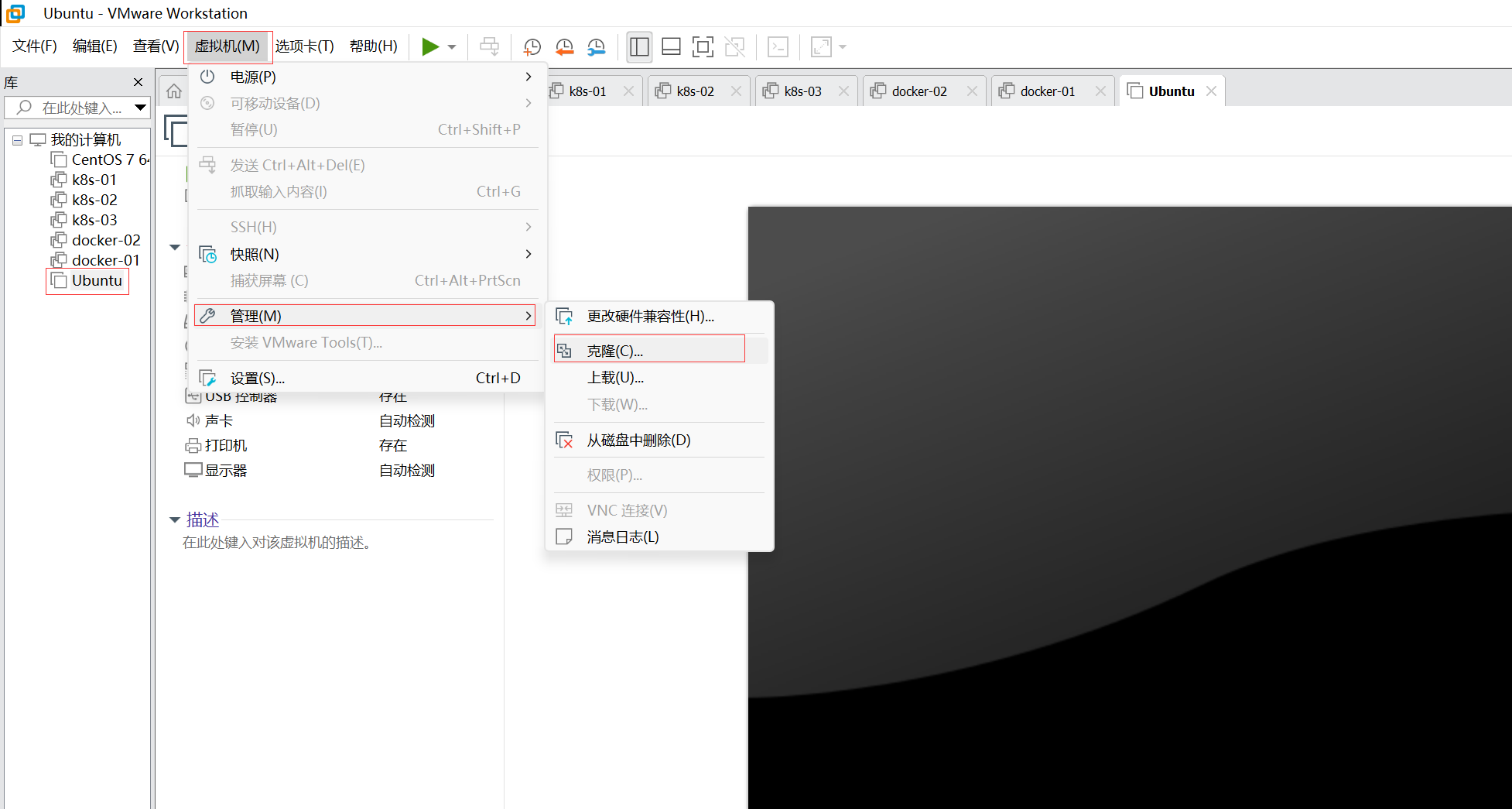
Task: Switch to the k8s-01 tab
Action: click(587, 91)
